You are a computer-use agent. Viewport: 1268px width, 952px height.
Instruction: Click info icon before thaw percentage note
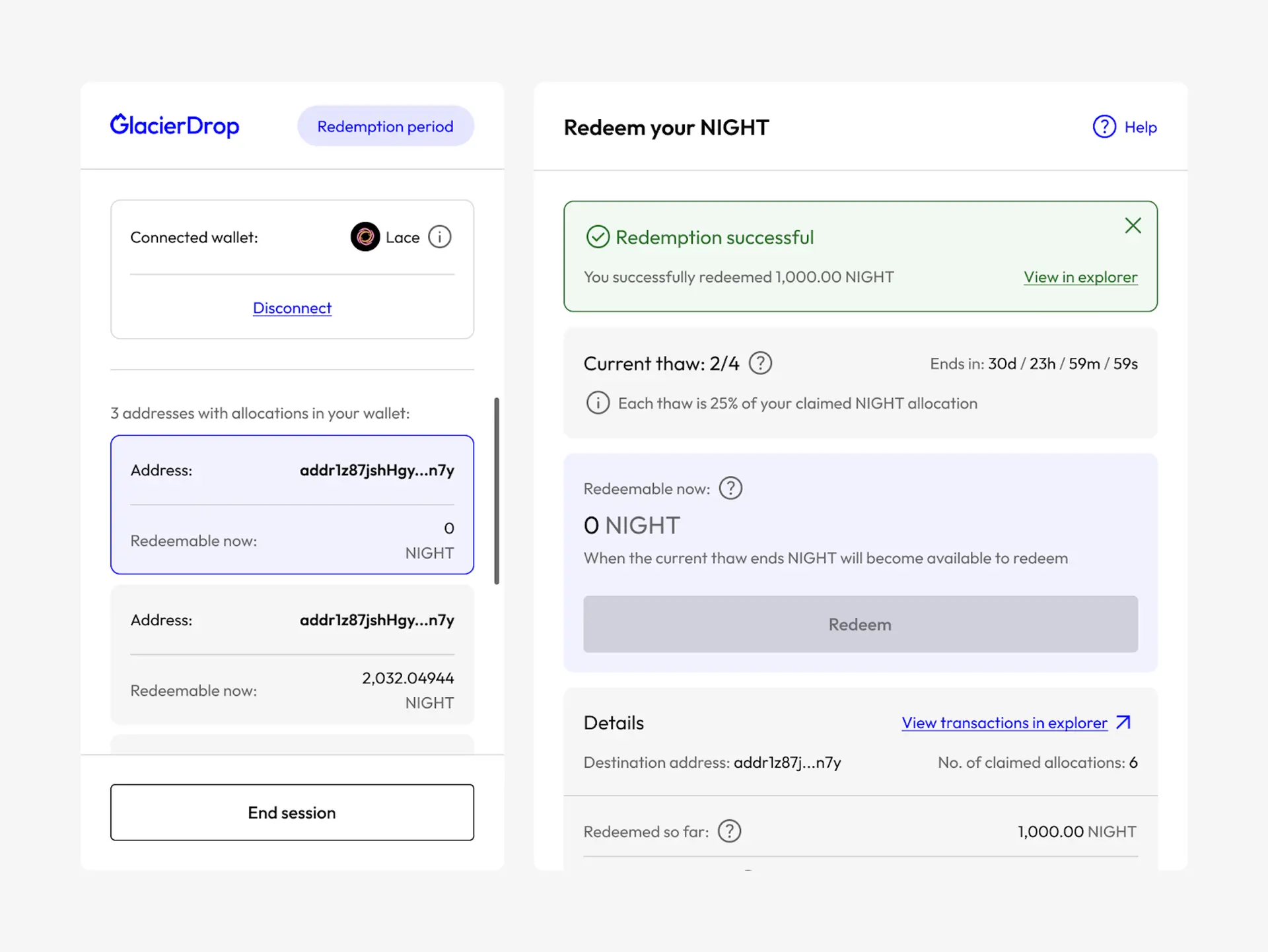(598, 403)
